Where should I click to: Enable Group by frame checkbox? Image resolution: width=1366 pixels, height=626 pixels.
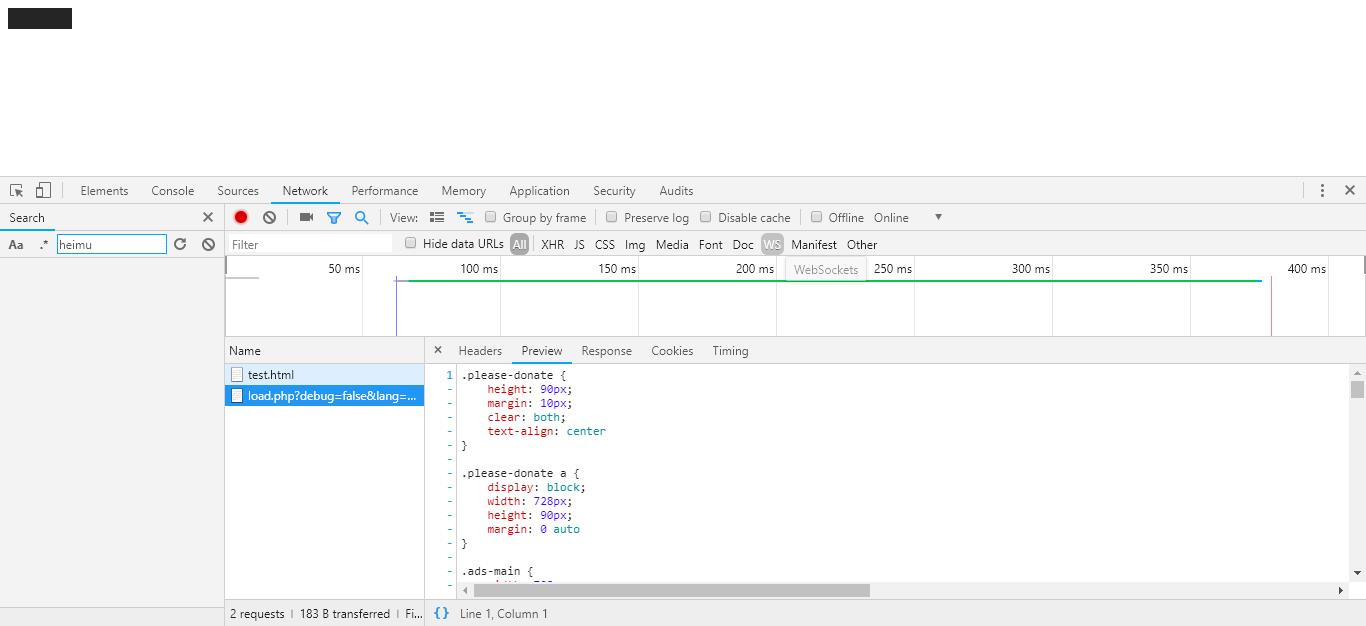[491, 217]
